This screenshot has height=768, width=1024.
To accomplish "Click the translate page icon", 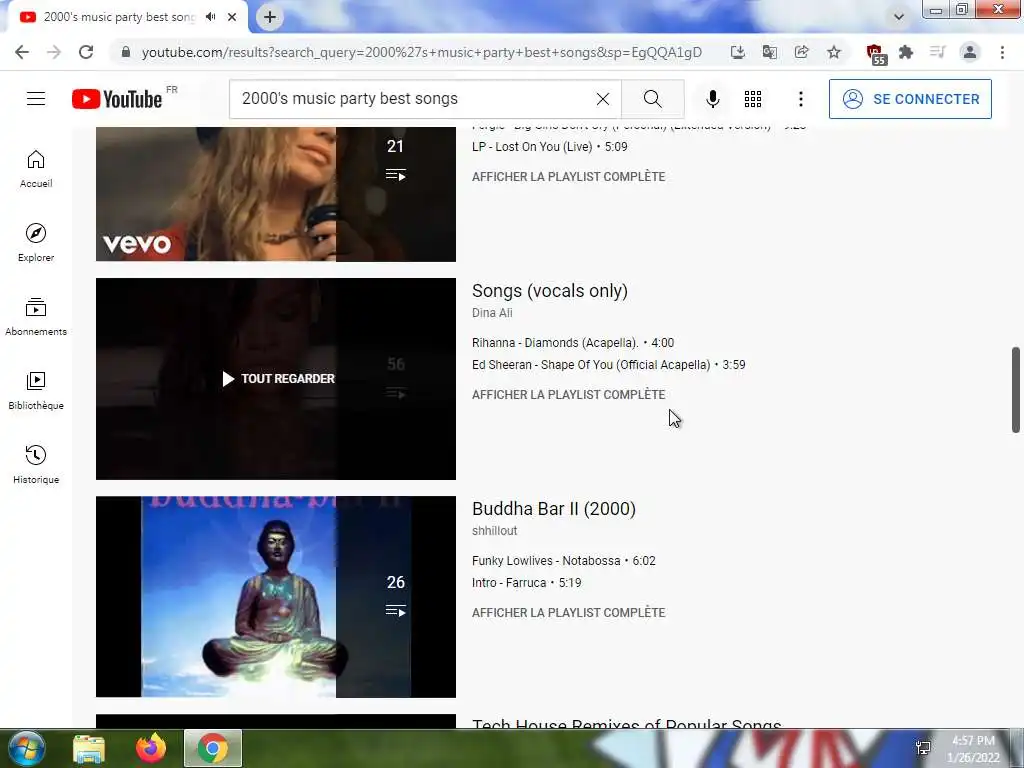I will [769, 52].
